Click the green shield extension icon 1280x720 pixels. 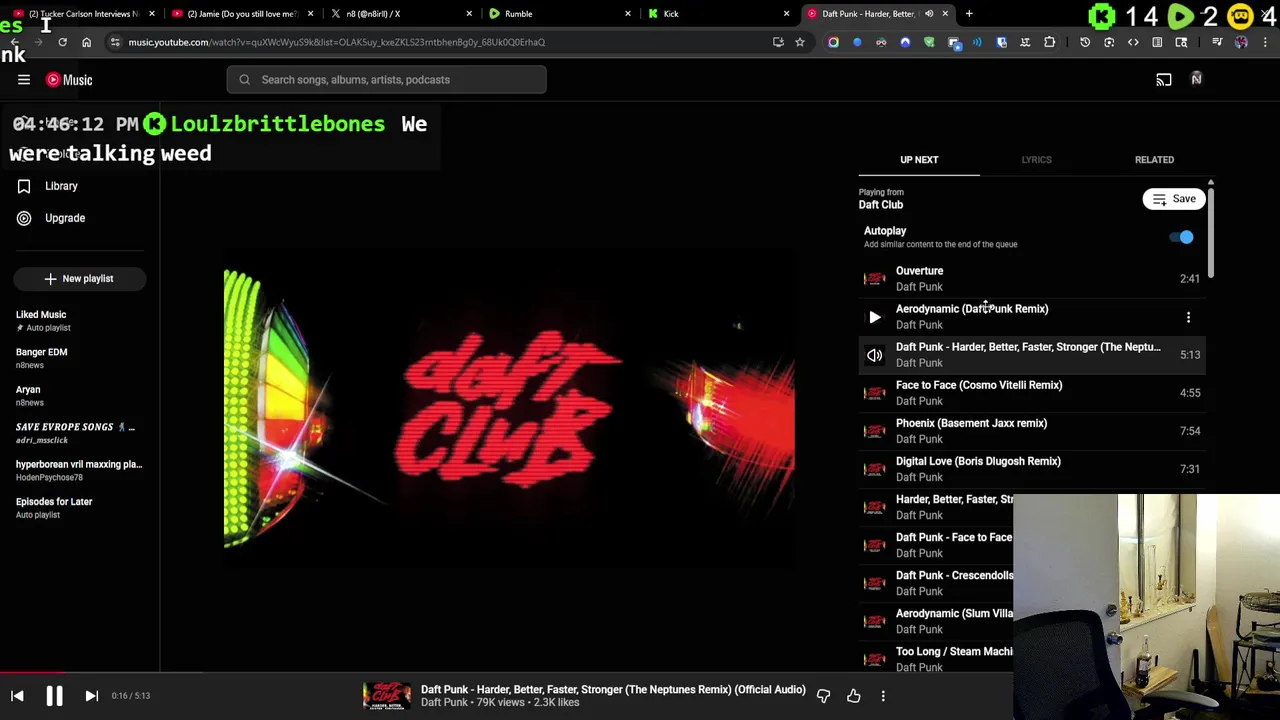[929, 42]
